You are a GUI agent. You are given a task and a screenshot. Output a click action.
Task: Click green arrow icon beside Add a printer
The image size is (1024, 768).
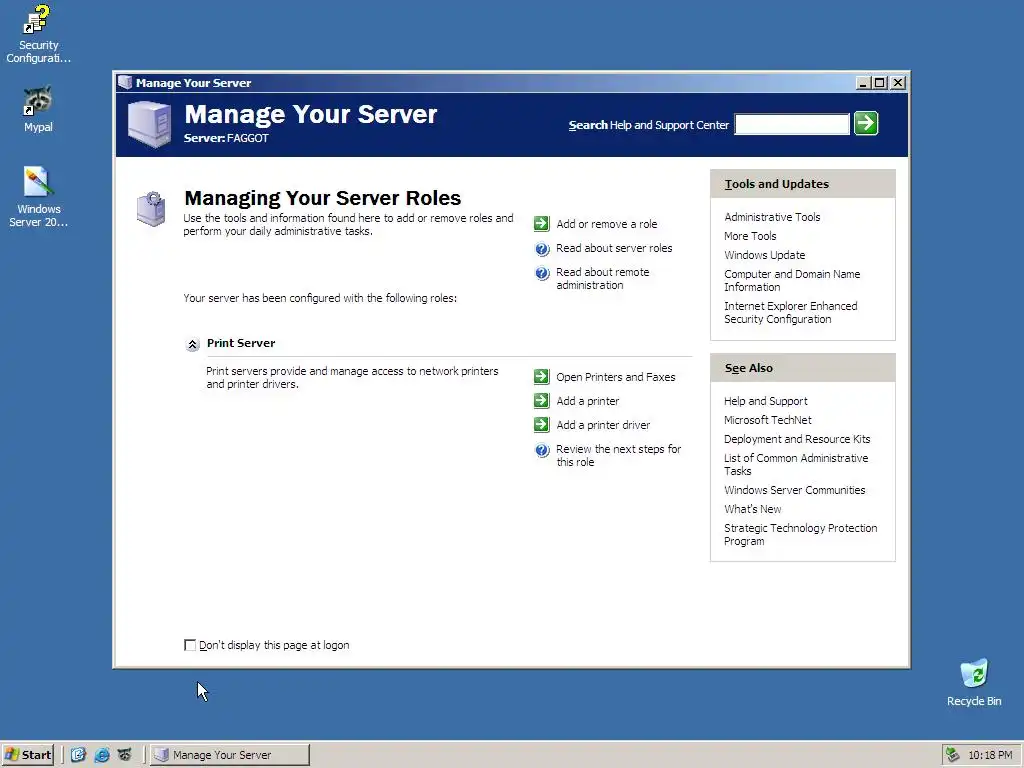pyautogui.click(x=541, y=400)
